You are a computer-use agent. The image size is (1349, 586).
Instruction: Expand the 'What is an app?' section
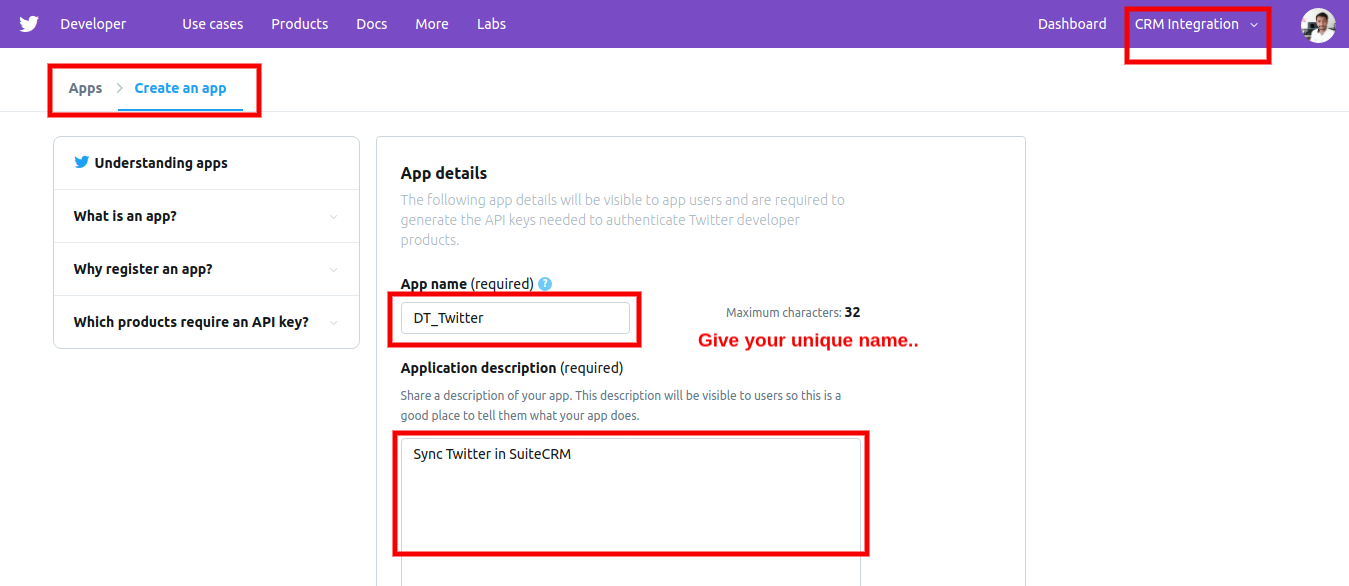206,216
